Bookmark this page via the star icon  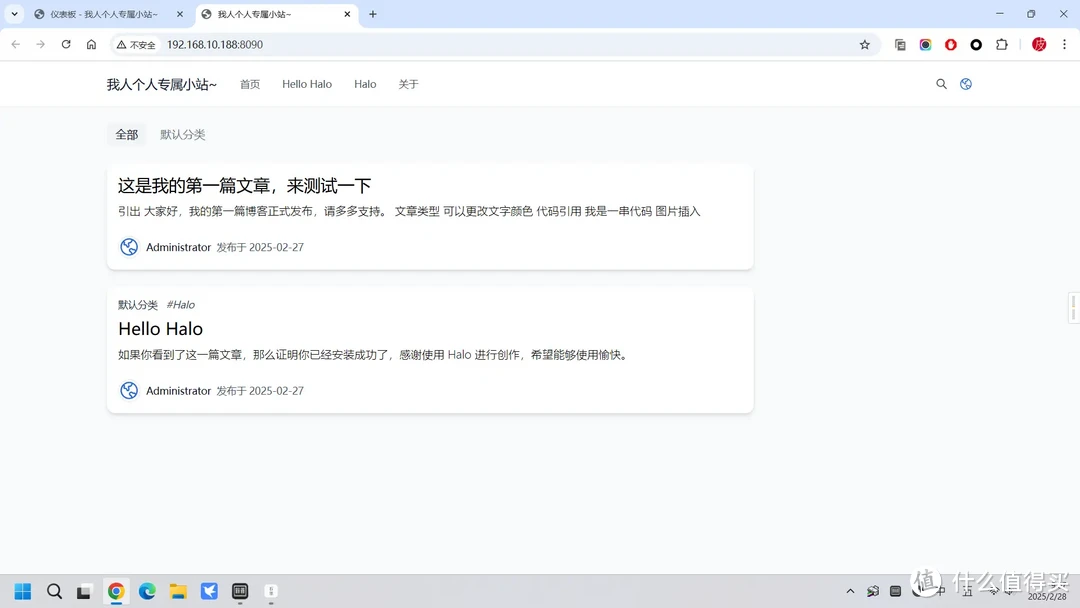(866, 44)
